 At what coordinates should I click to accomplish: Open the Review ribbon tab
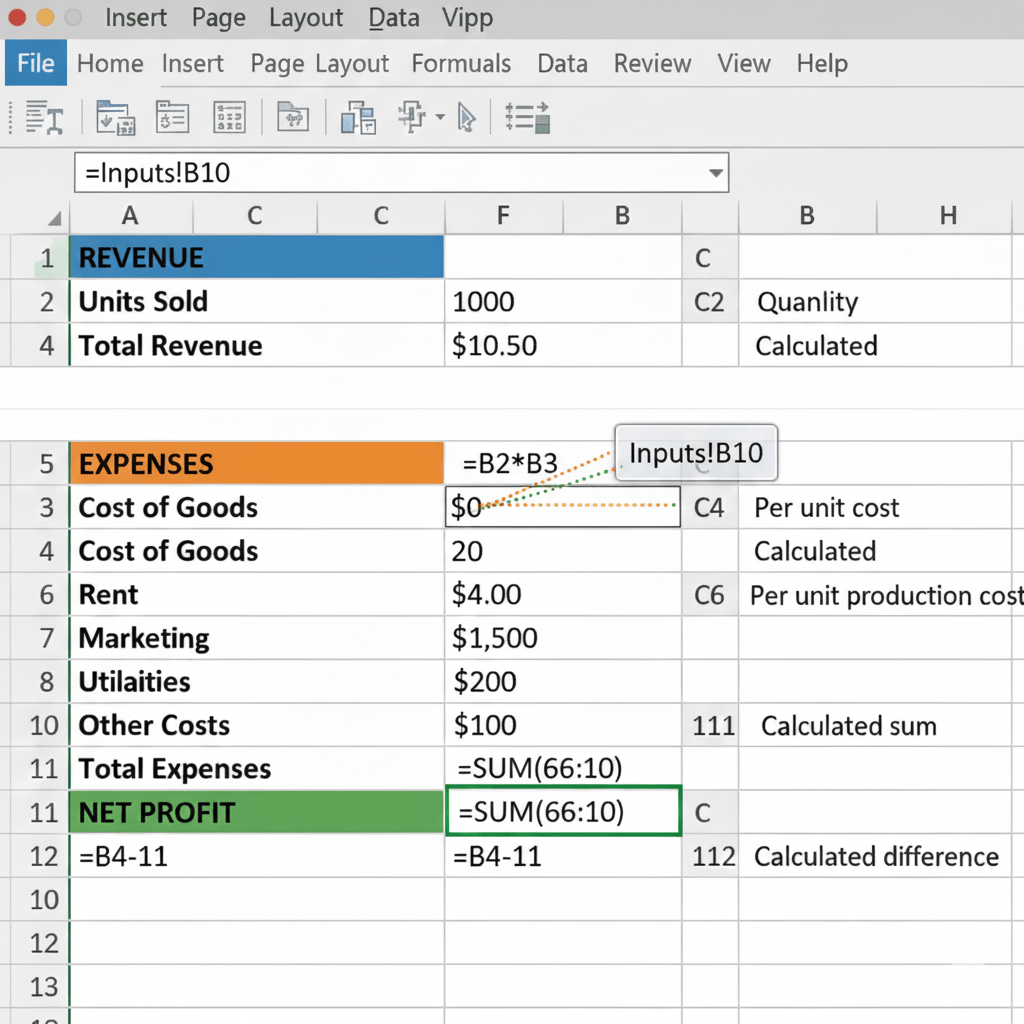[652, 63]
